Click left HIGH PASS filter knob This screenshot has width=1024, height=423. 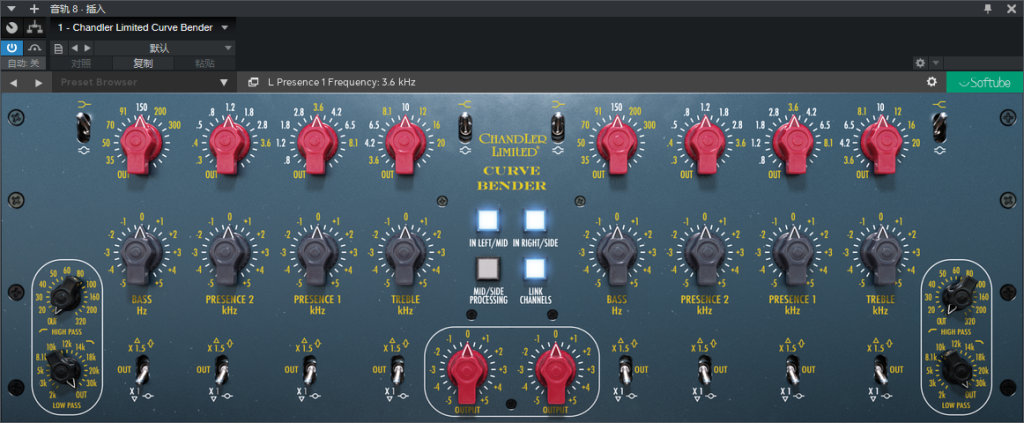(x=67, y=298)
